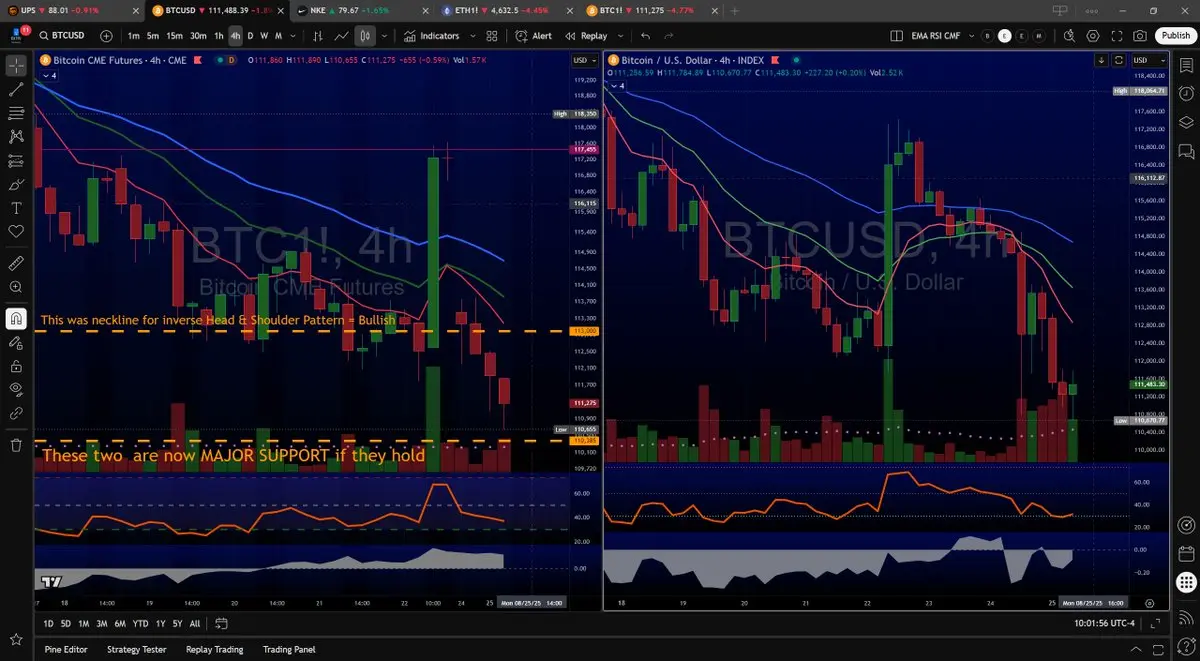Open the Strategy Tester panel

pos(137,649)
